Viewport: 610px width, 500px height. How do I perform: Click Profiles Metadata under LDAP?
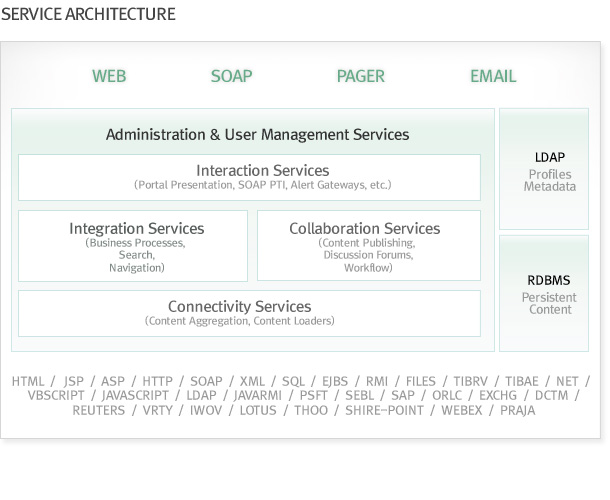(x=550, y=181)
